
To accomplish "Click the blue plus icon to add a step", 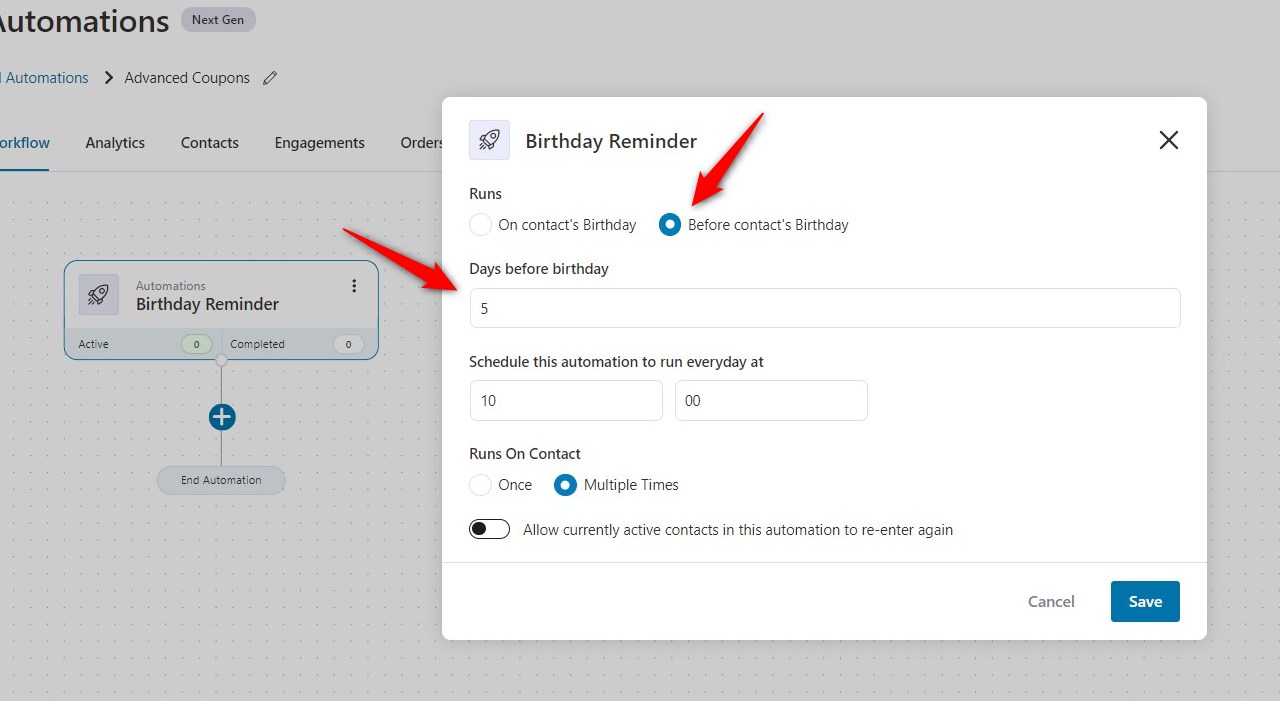I will pos(222,417).
